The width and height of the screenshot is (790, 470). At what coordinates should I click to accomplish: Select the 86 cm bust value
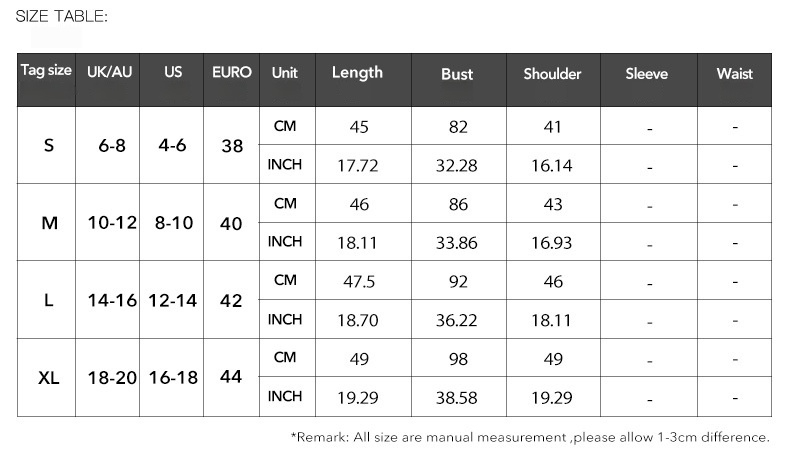point(458,204)
